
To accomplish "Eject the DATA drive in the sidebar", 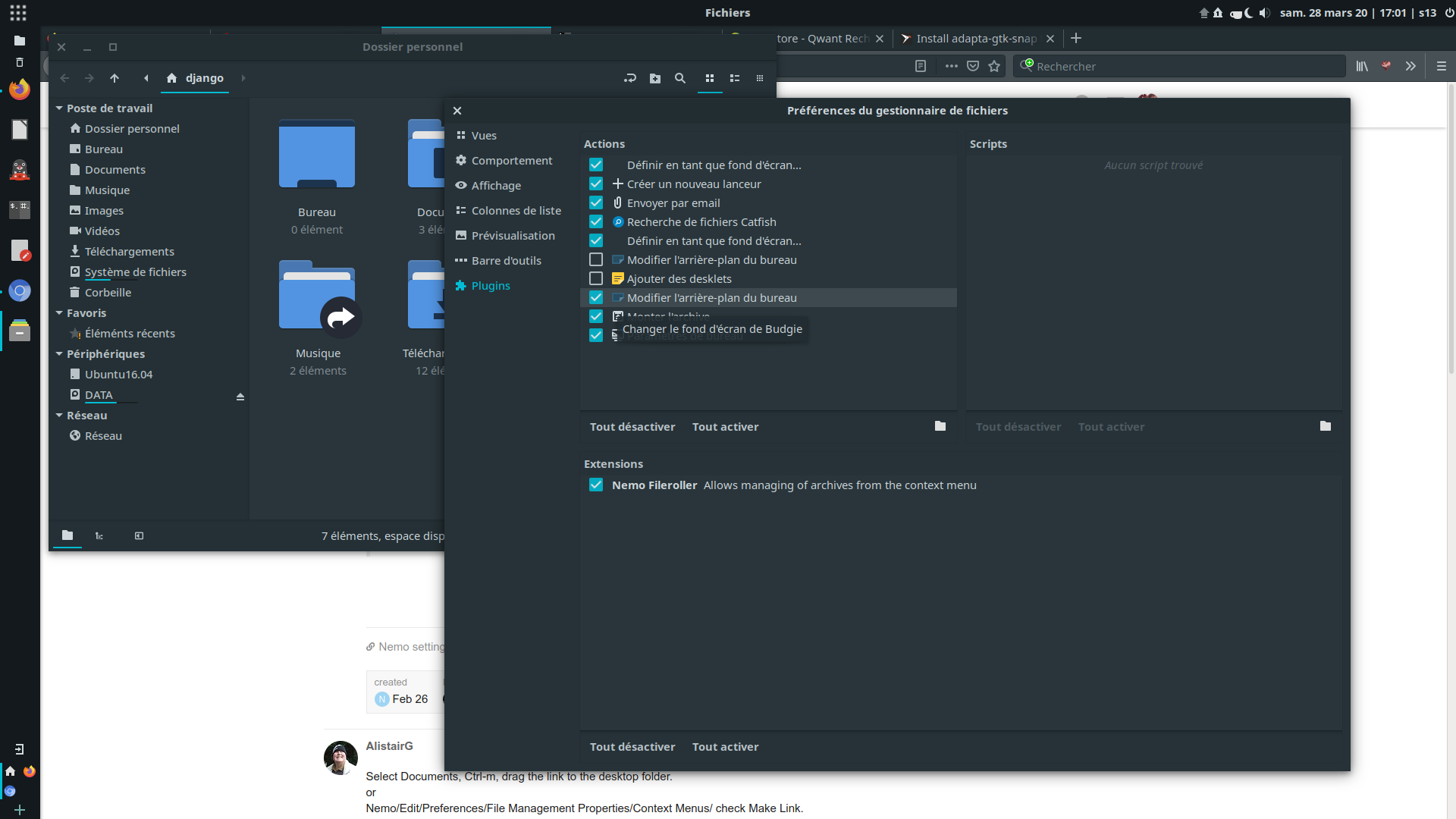I will (240, 396).
